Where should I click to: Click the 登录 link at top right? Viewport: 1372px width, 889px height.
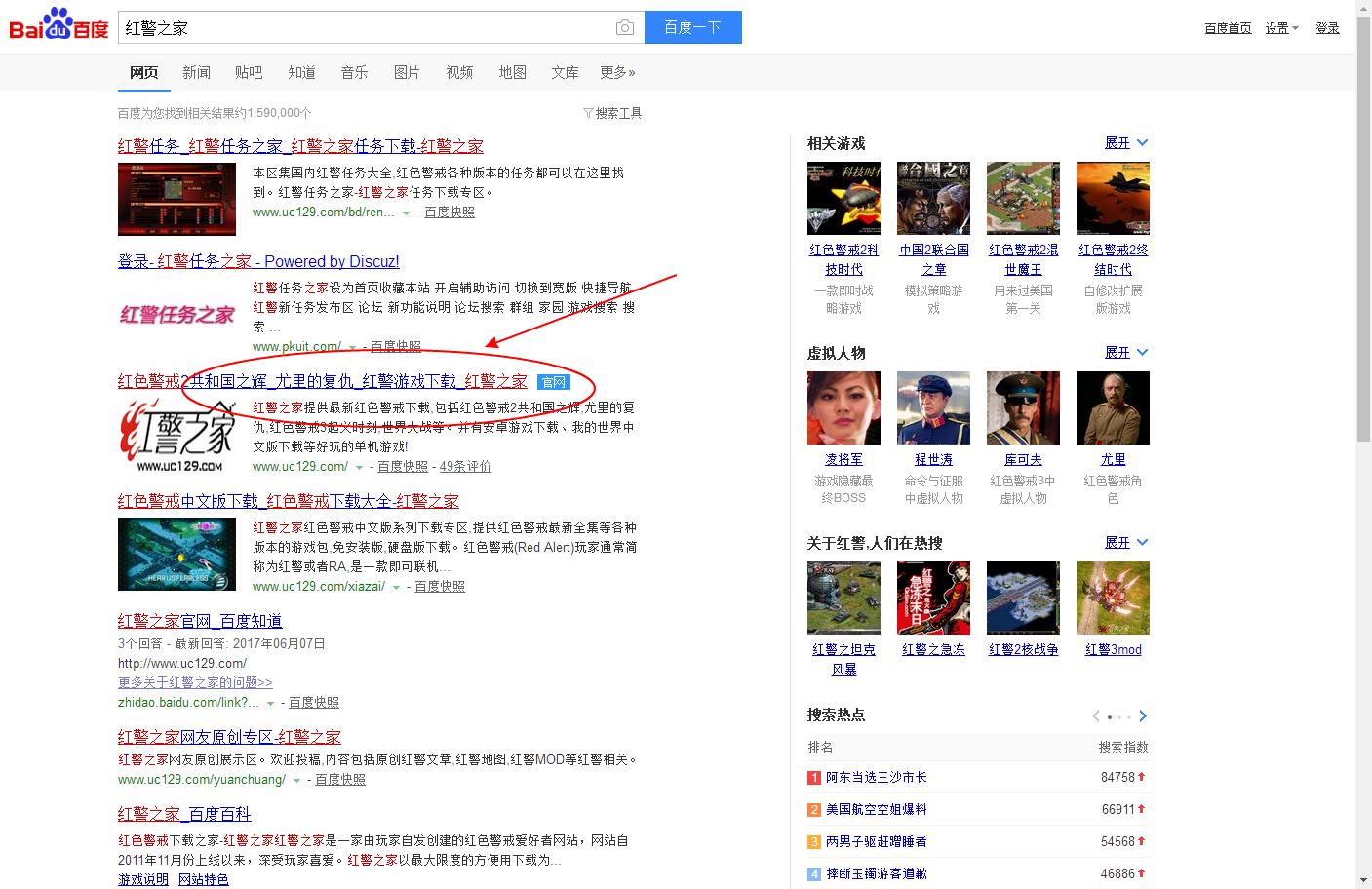coord(1328,28)
